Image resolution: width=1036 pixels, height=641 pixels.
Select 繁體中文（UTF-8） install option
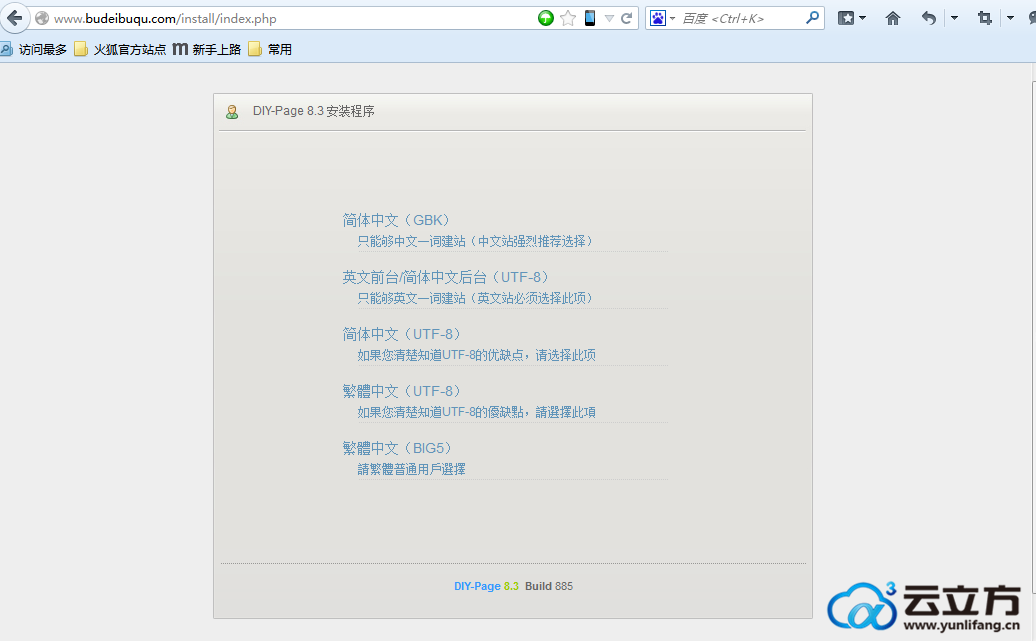coord(402,391)
